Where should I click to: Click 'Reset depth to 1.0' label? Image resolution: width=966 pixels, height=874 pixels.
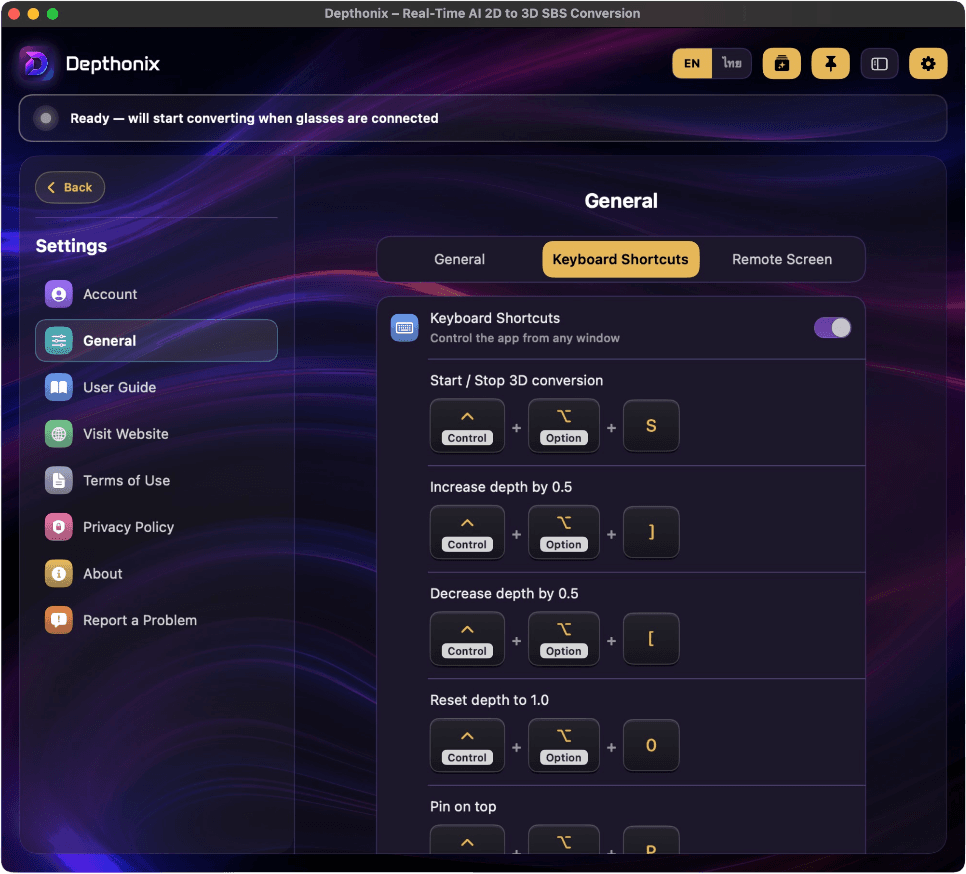(489, 700)
